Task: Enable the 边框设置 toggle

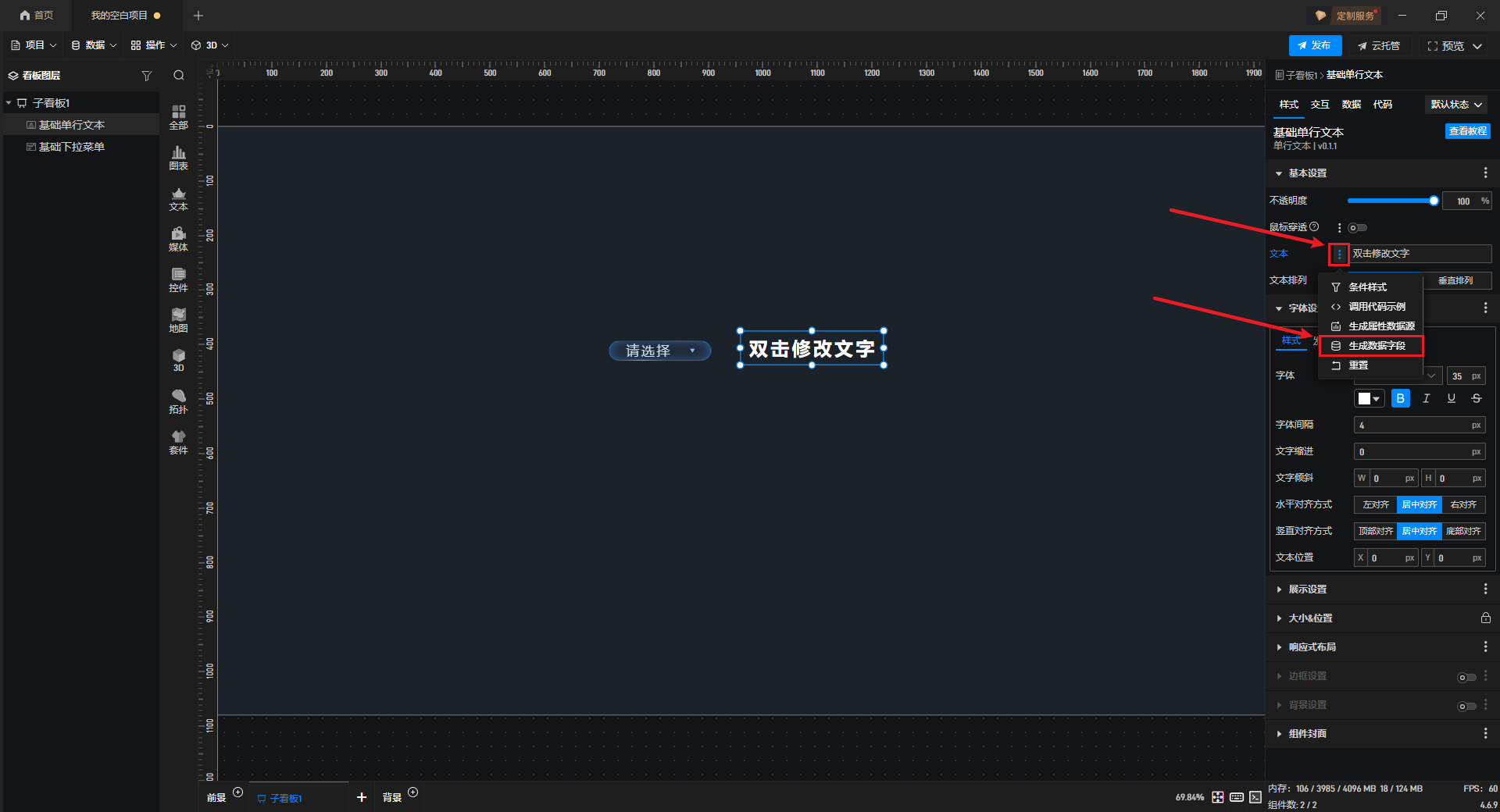Action: coord(1466,677)
